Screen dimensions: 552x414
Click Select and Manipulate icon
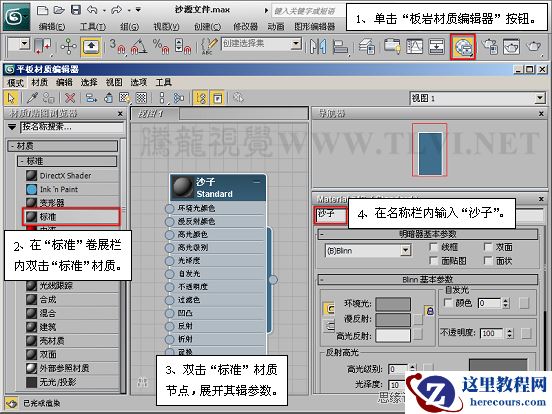coord(69,47)
